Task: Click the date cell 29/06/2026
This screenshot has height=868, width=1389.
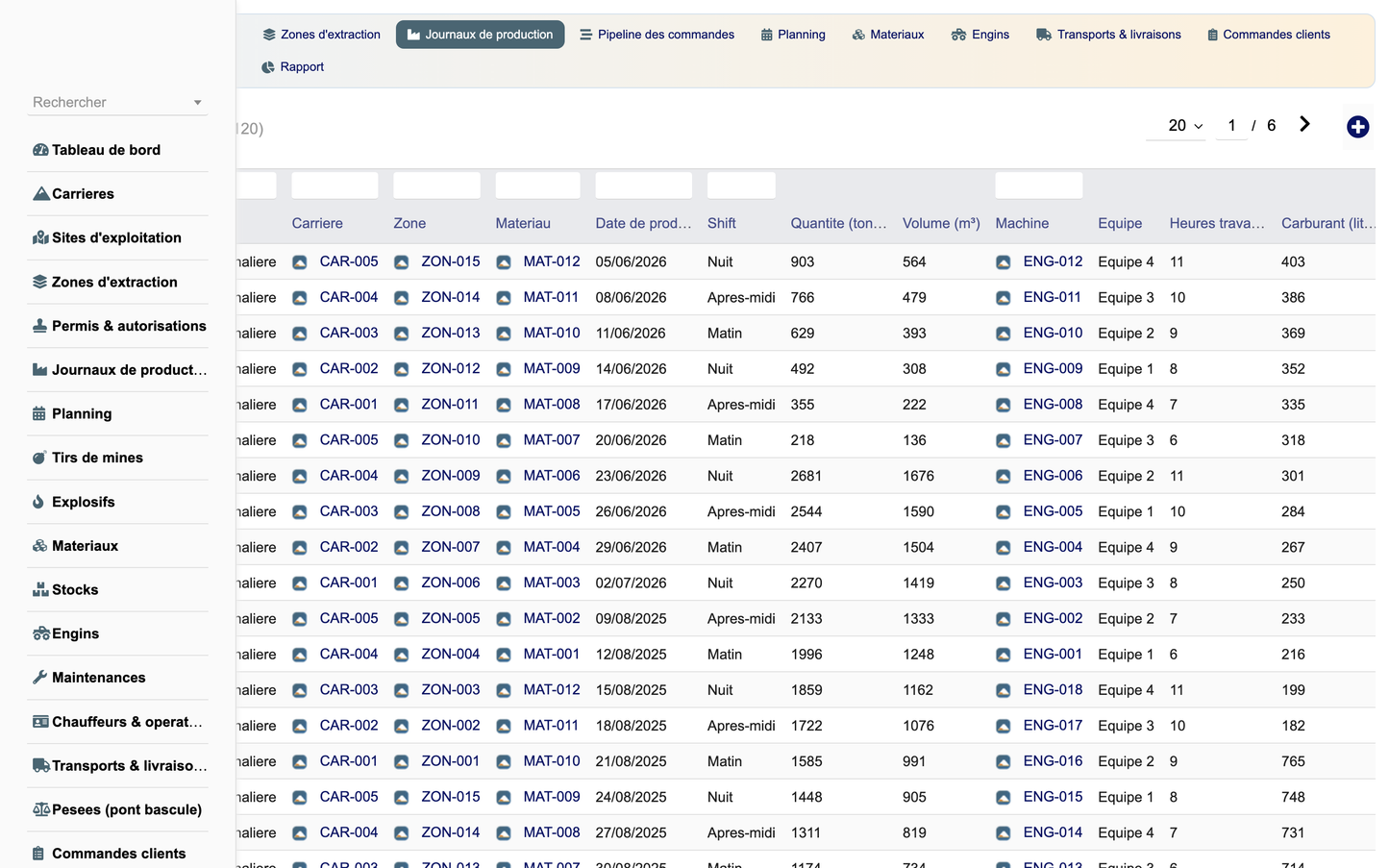Action: pos(631,547)
